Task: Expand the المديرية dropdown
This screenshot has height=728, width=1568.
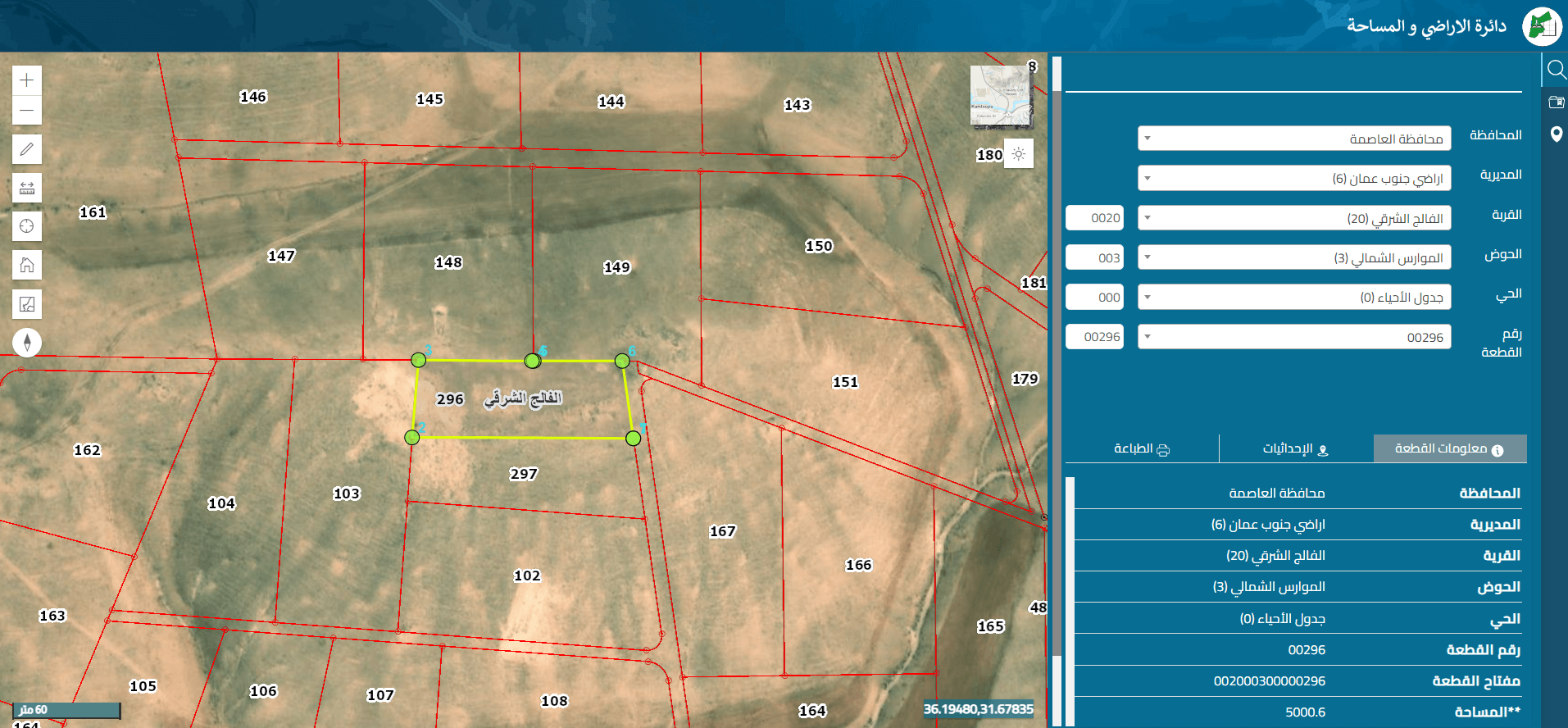Action: pos(1294,178)
